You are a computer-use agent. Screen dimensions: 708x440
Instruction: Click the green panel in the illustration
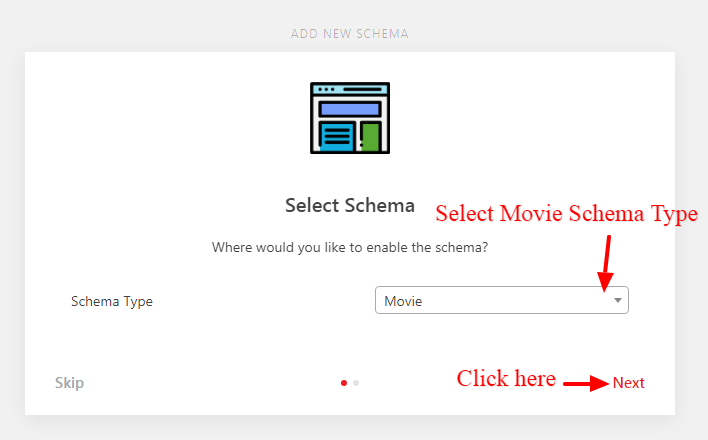click(x=371, y=137)
